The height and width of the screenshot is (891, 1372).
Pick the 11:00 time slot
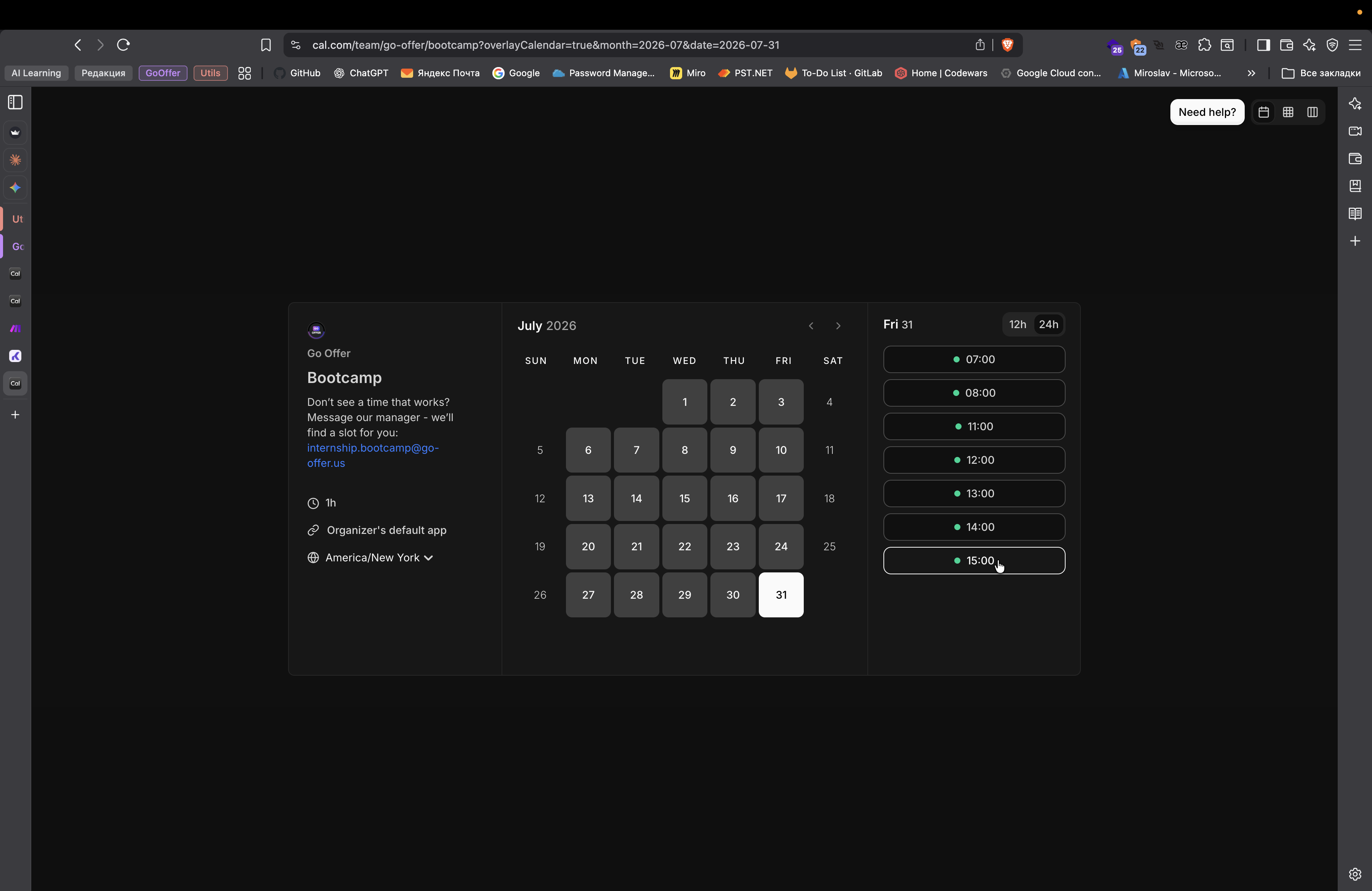974,426
